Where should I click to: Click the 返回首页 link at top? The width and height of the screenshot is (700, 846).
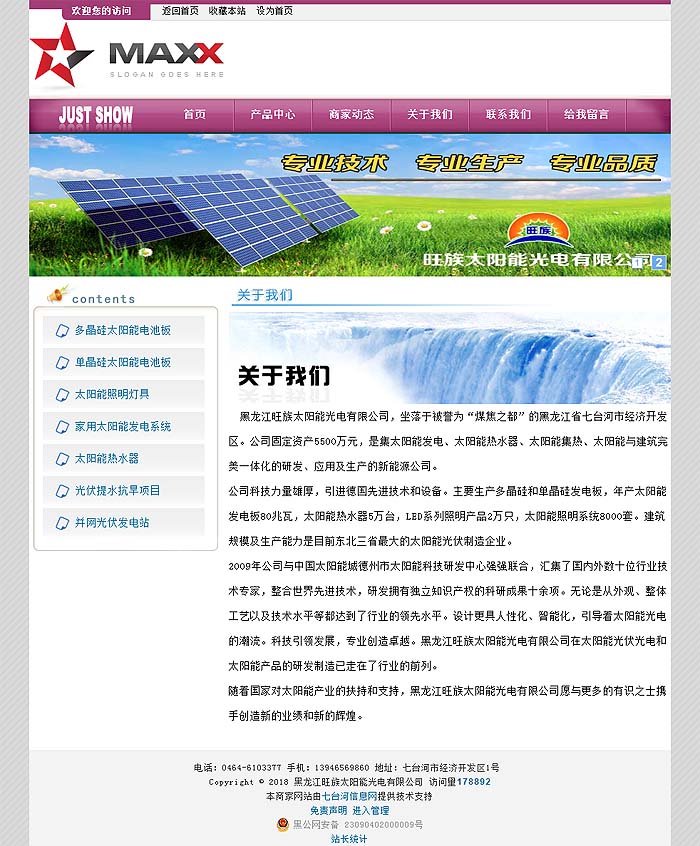180,11
